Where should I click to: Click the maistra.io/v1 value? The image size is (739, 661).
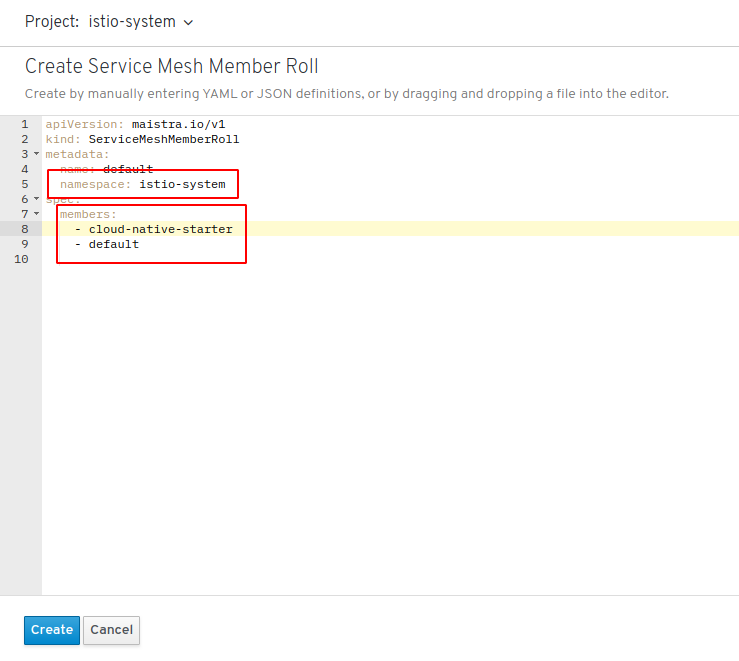click(x=179, y=124)
